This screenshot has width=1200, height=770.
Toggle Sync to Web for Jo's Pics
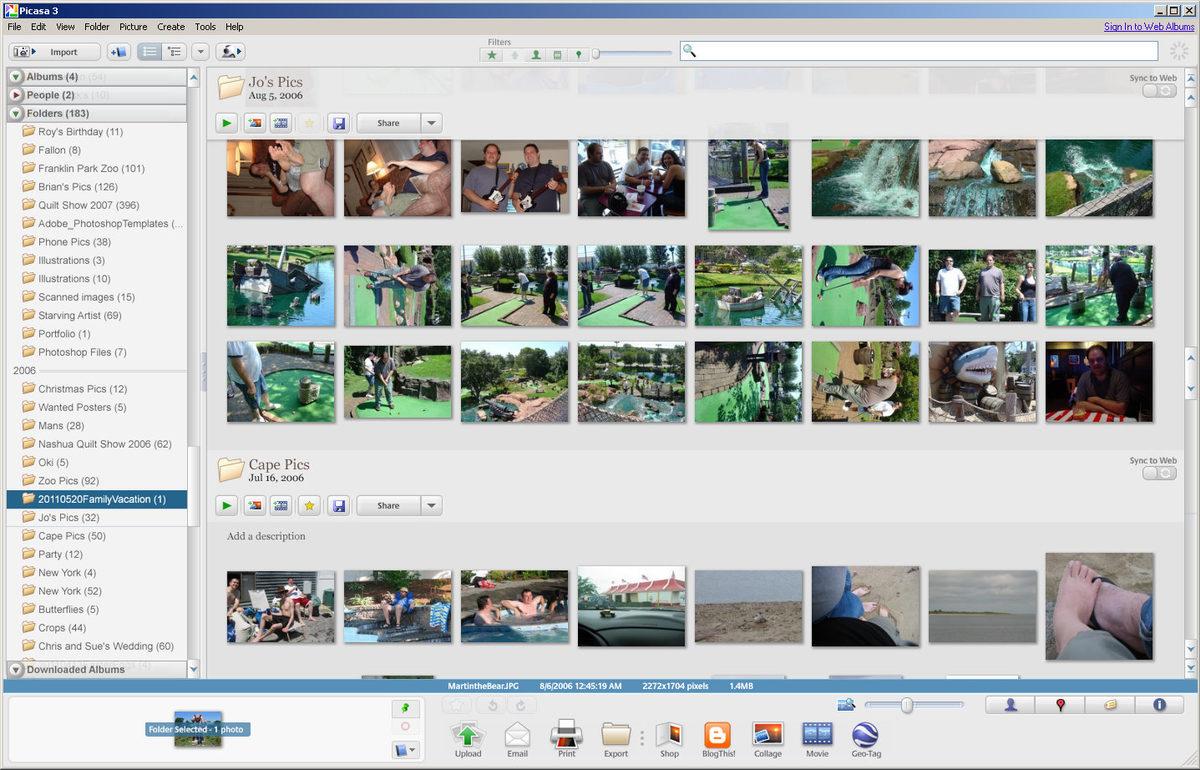[1160, 91]
